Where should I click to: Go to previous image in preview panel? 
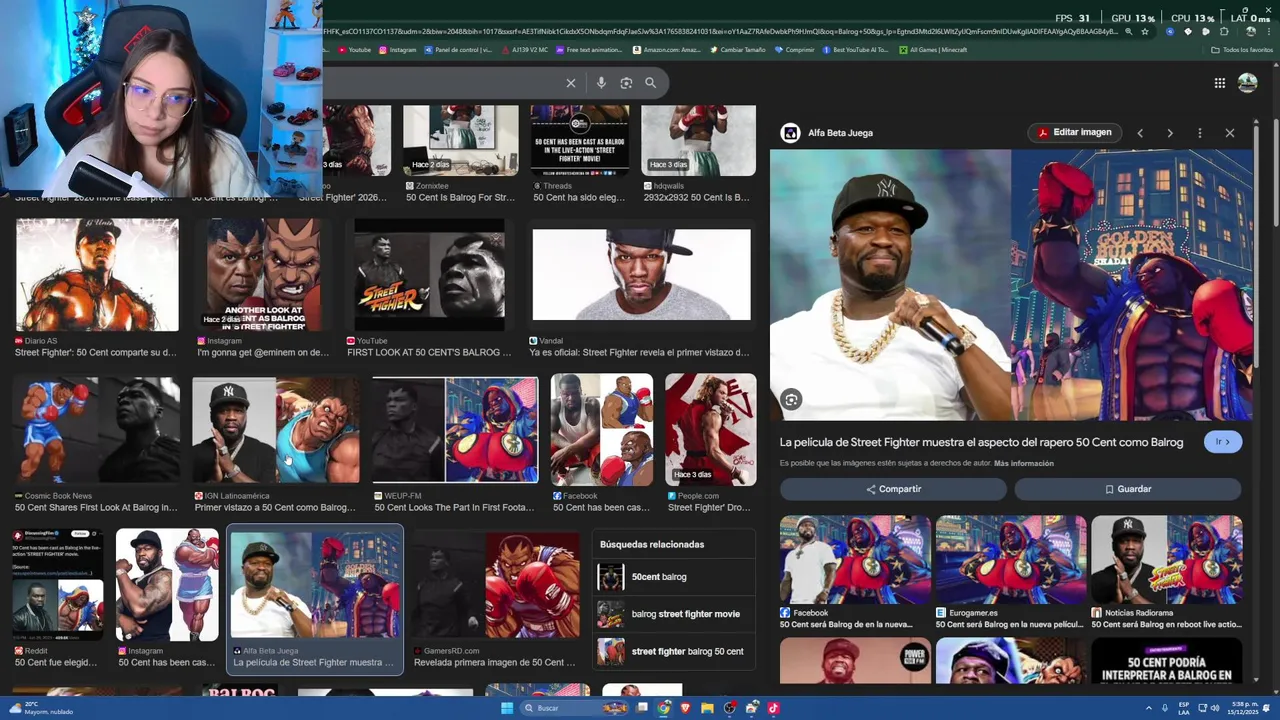pos(1140,133)
